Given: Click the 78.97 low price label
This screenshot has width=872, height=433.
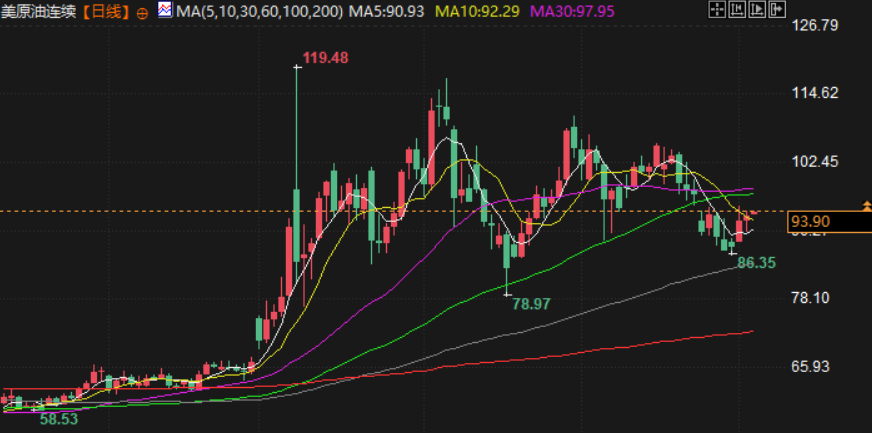Looking at the screenshot, I should pyautogui.click(x=531, y=304).
